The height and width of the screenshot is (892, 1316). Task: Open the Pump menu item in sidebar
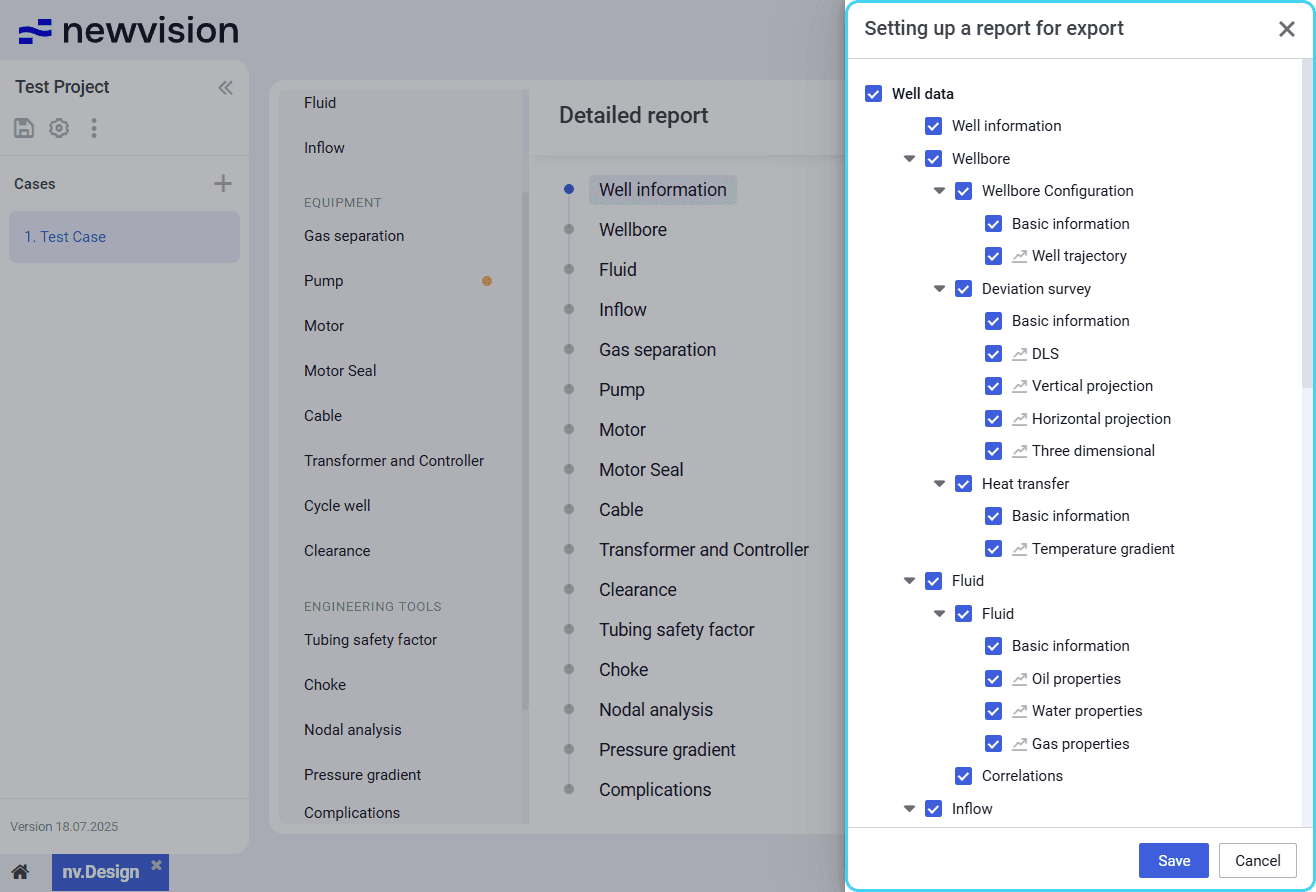[x=324, y=281]
